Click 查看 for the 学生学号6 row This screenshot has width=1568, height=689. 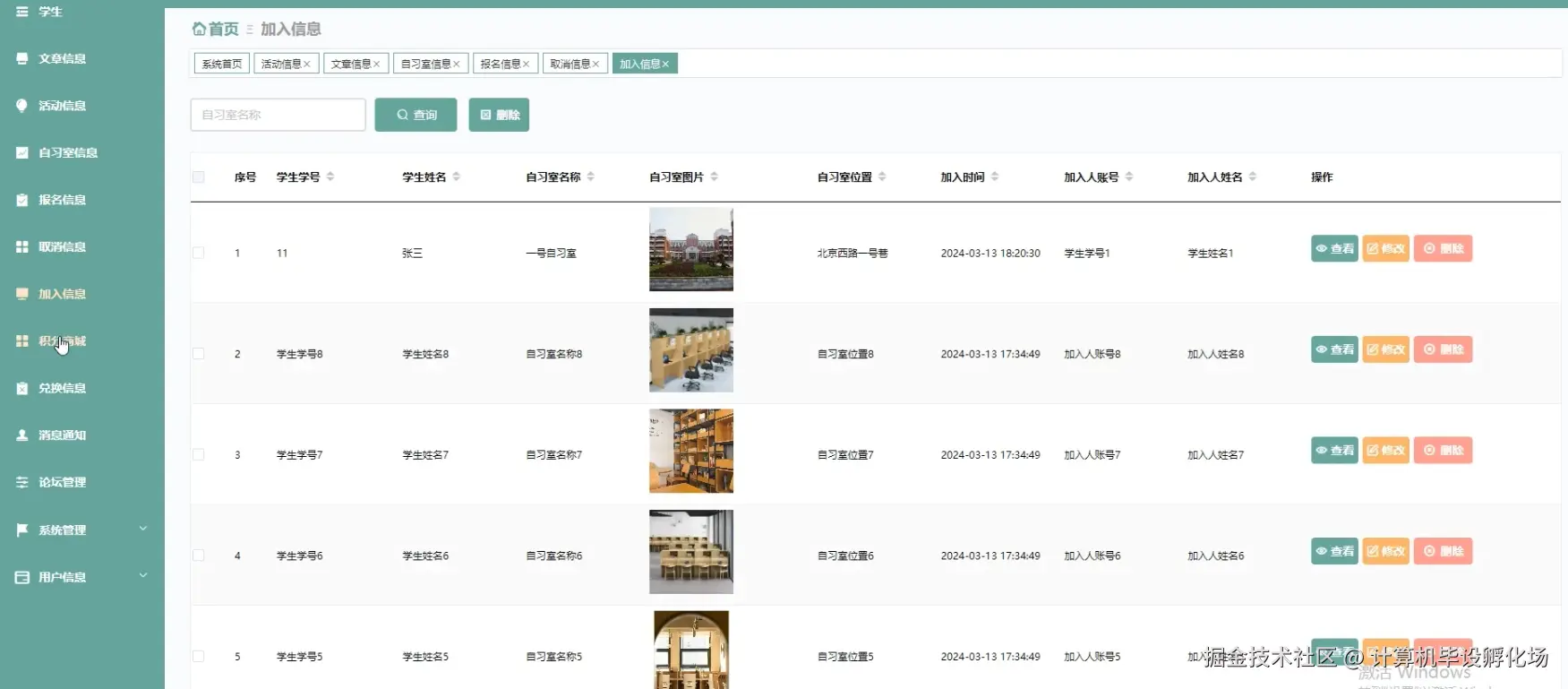(1334, 551)
